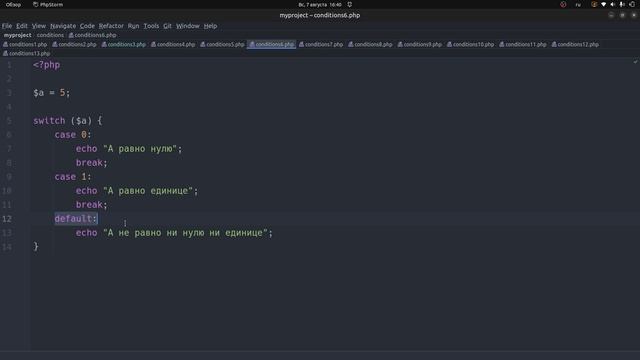Click the echo "А не равно ни нулю ни единице" line
Image resolution: width=640 pixels, height=360 pixels.
click(174, 233)
